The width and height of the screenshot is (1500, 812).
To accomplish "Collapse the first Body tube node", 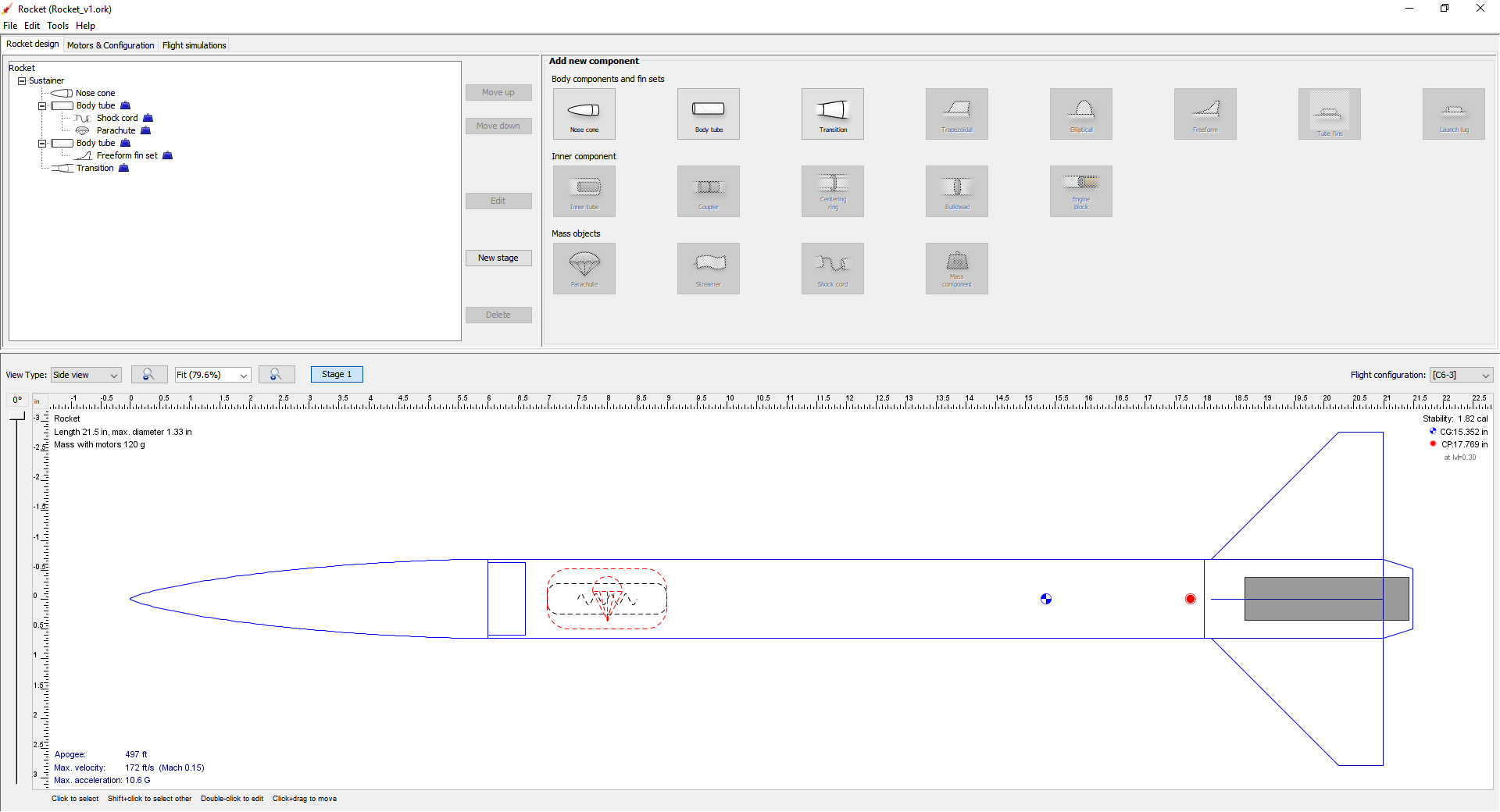I will (42, 106).
